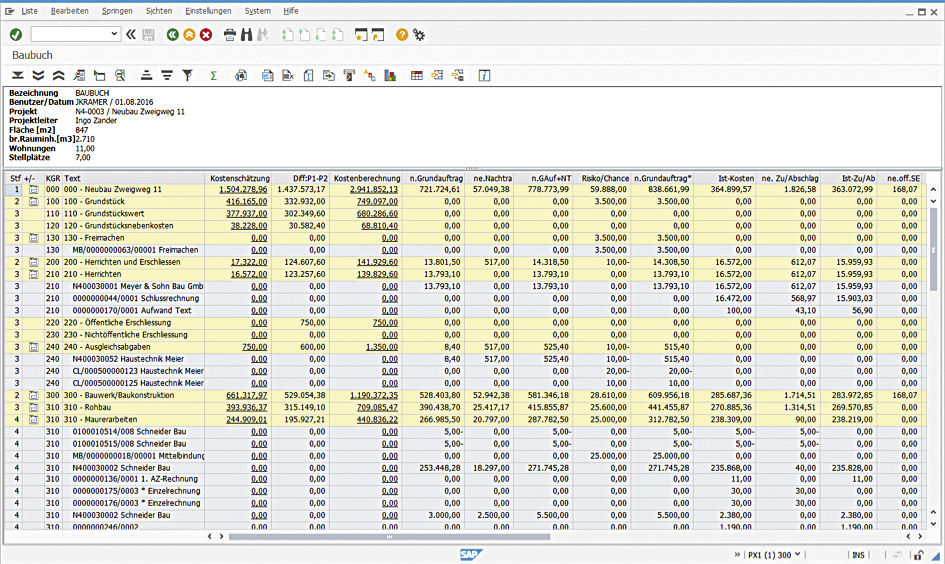Click the Set filter funnel icon
The image size is (945, 564).
[187, 75]
